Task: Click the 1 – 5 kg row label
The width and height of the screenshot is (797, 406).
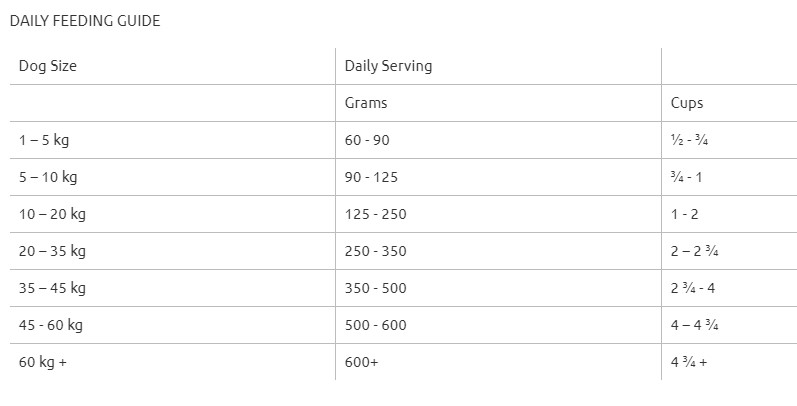Action: tap(44, 140)
